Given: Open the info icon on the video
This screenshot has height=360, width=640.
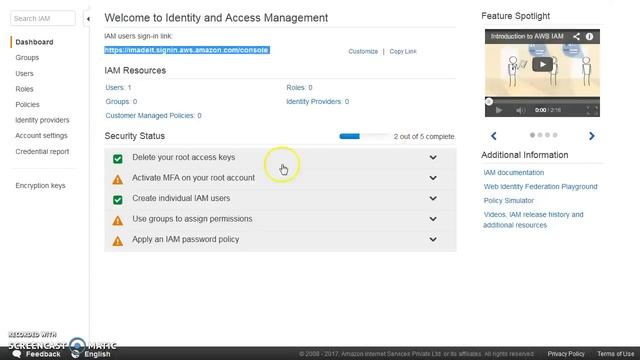Looking at the screenshot, I should [x=589, y=36].
